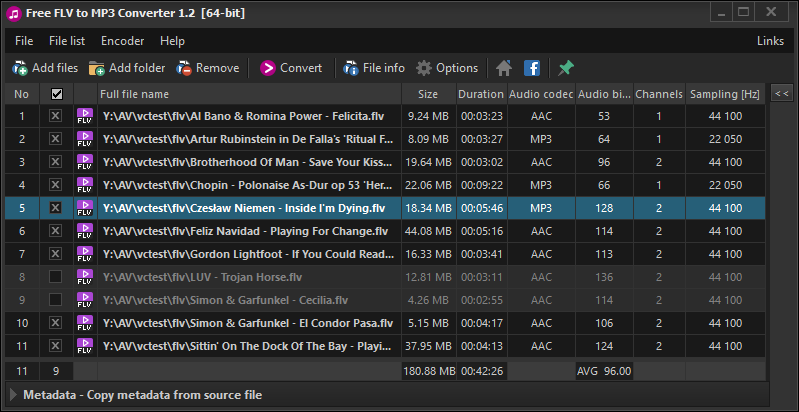Click the 22.06 MB size cell
Image resolution: width=799 pixels, height=412 pixels.
(429, 185)
